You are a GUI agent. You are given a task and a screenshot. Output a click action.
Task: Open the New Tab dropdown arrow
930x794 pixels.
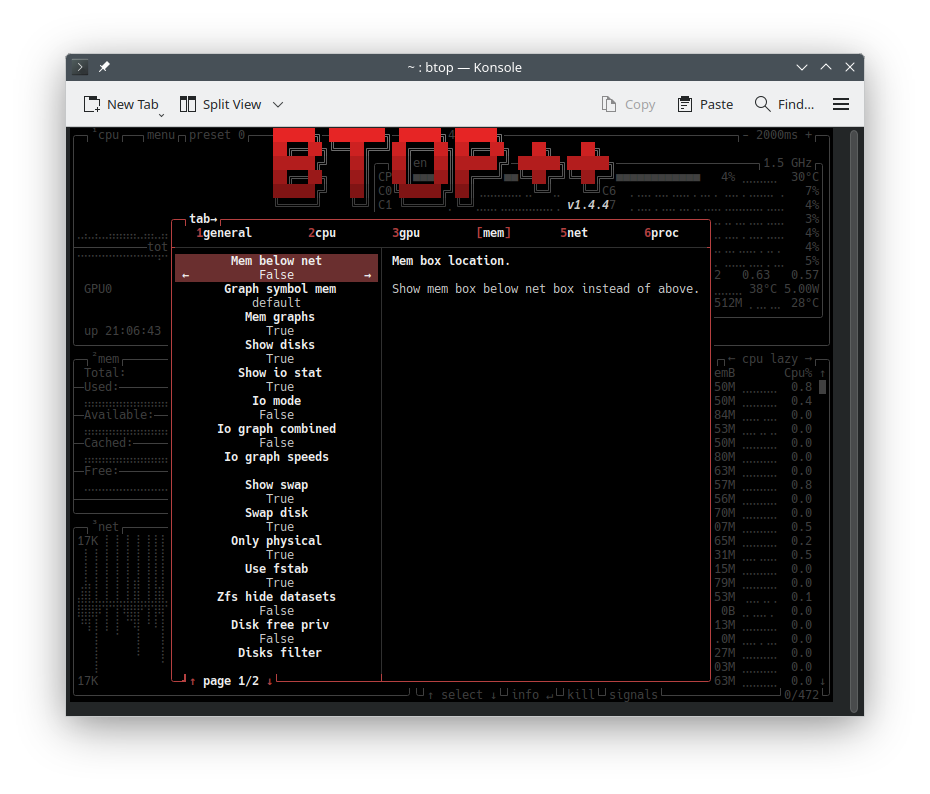[161, 115]
